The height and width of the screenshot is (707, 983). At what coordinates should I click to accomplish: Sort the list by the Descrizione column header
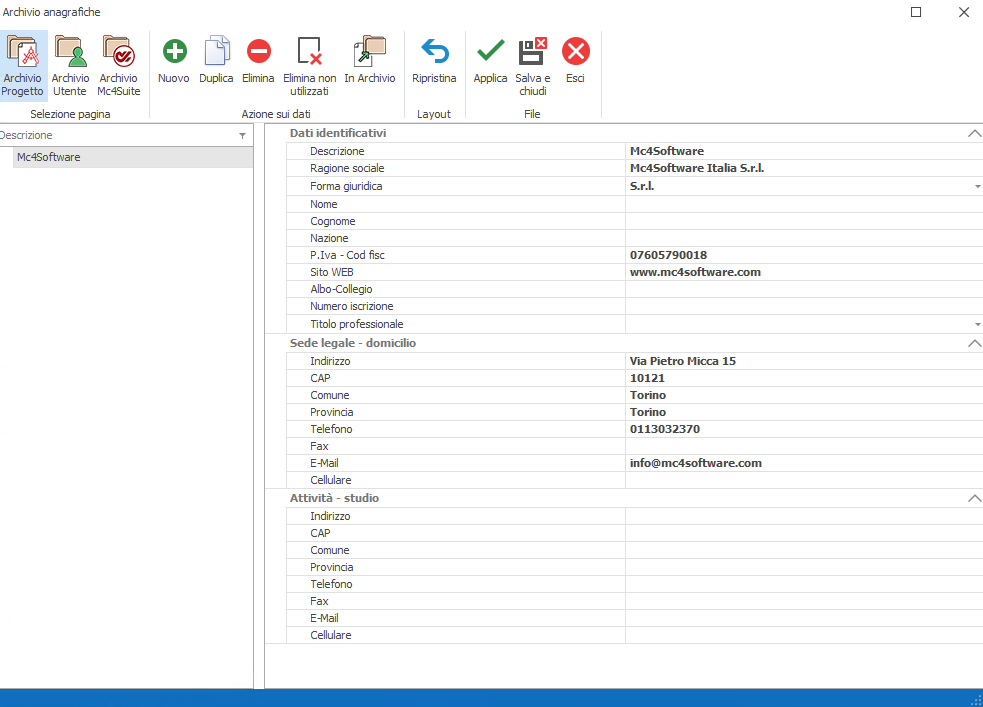click(119, 135)
